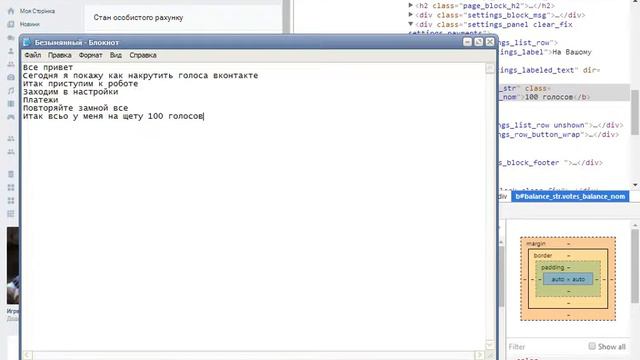Screen dimensions: 640x360
Task: Click the '100 голосов' text in DOM tree
Action: coord(549,97)
